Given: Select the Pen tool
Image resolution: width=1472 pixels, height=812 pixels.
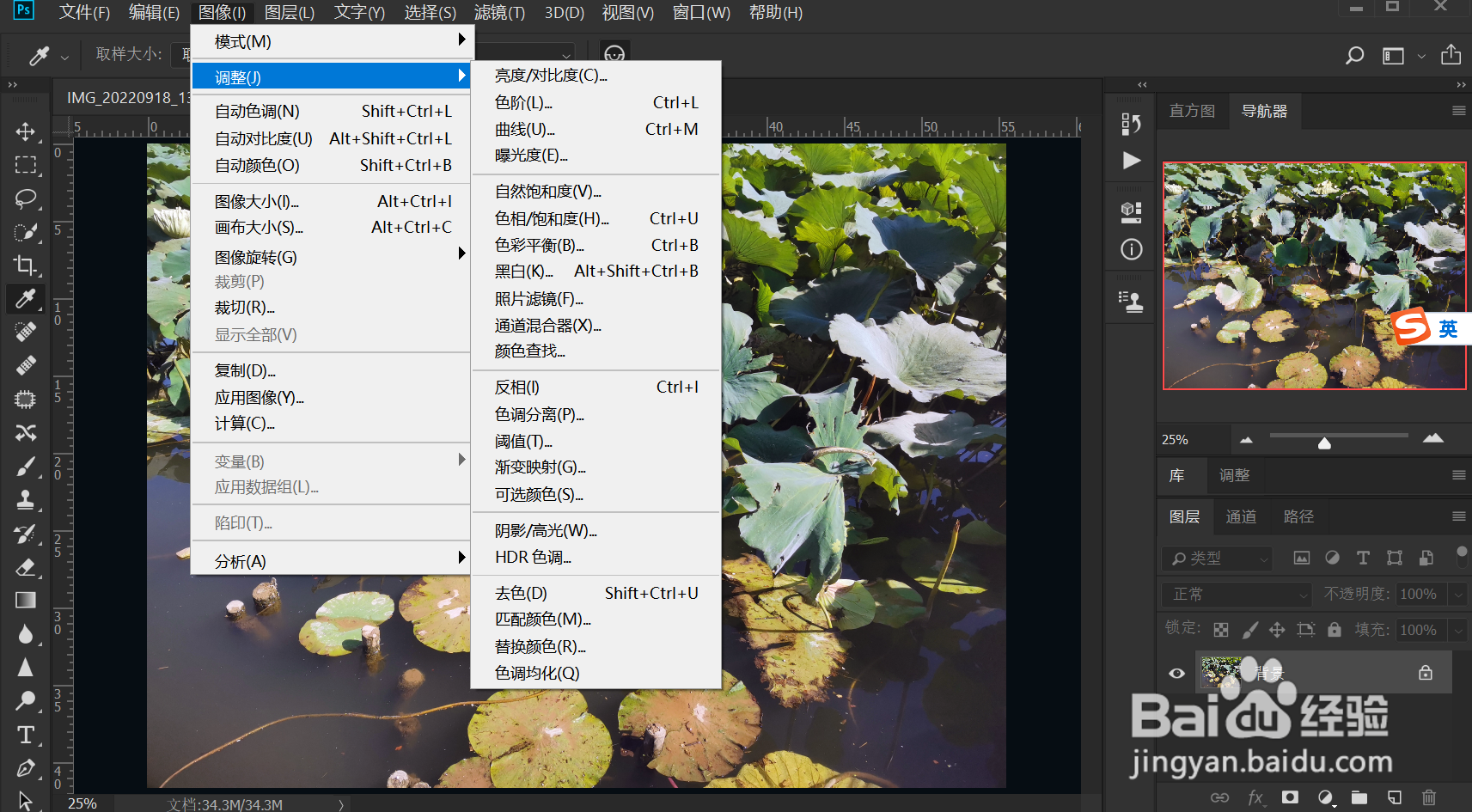Looking at the screenshot, I should point(25,768).
